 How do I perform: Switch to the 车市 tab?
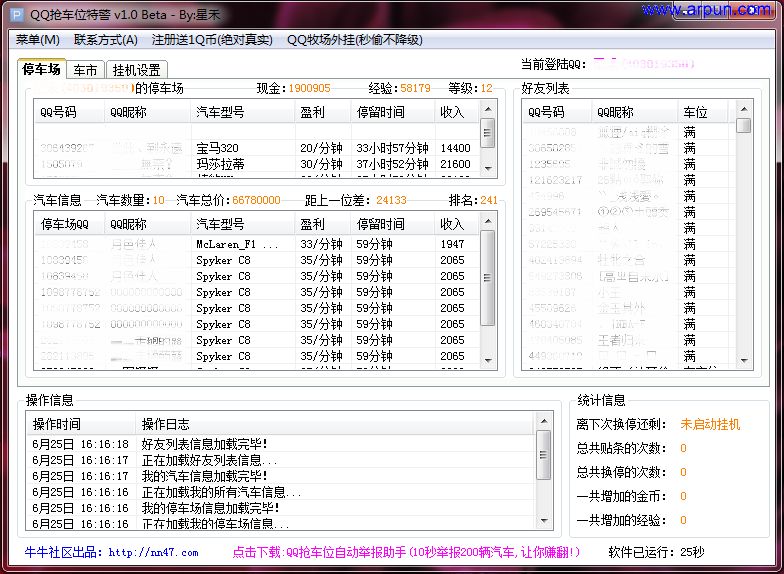tap(85, 70)
